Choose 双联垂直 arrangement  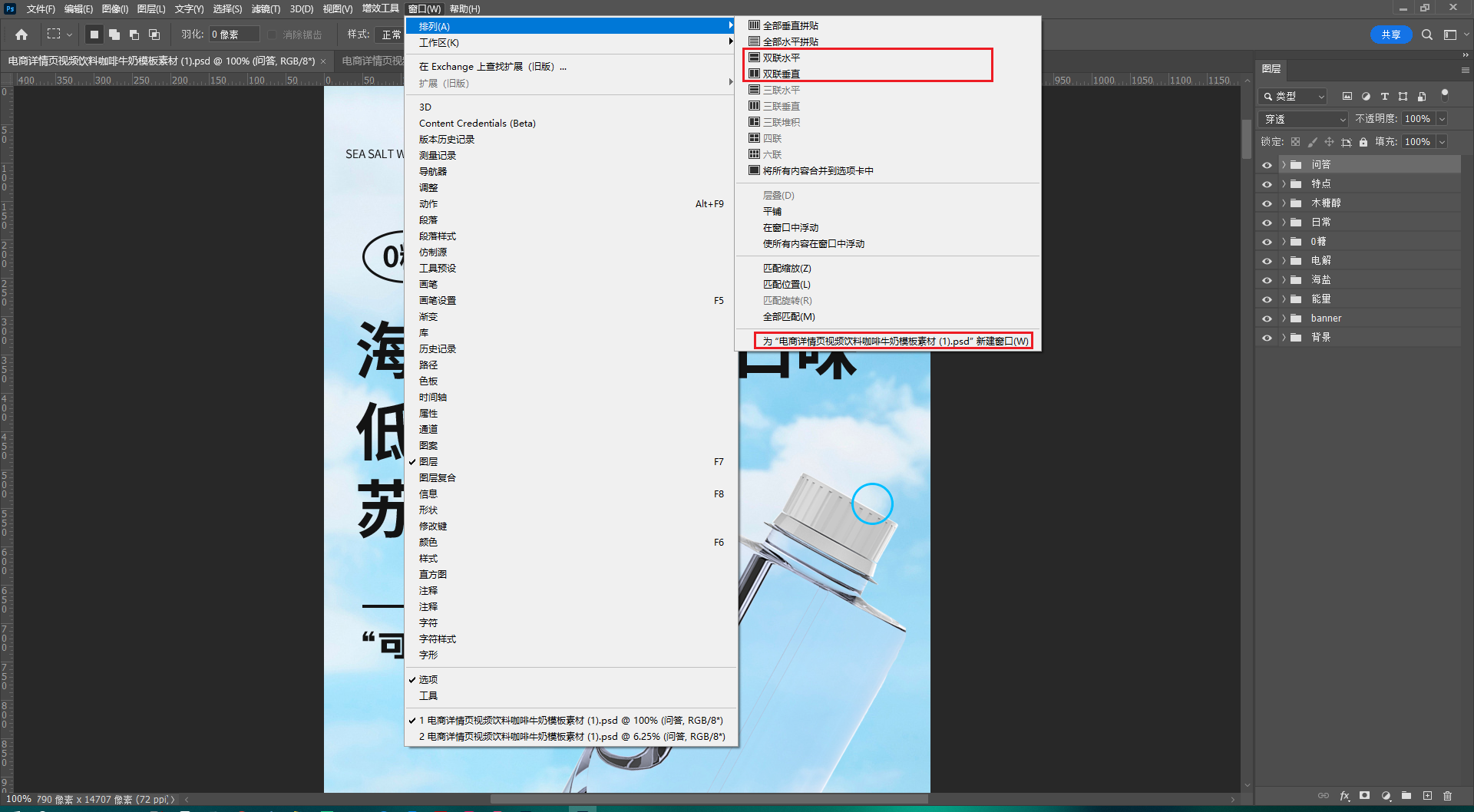782,74
